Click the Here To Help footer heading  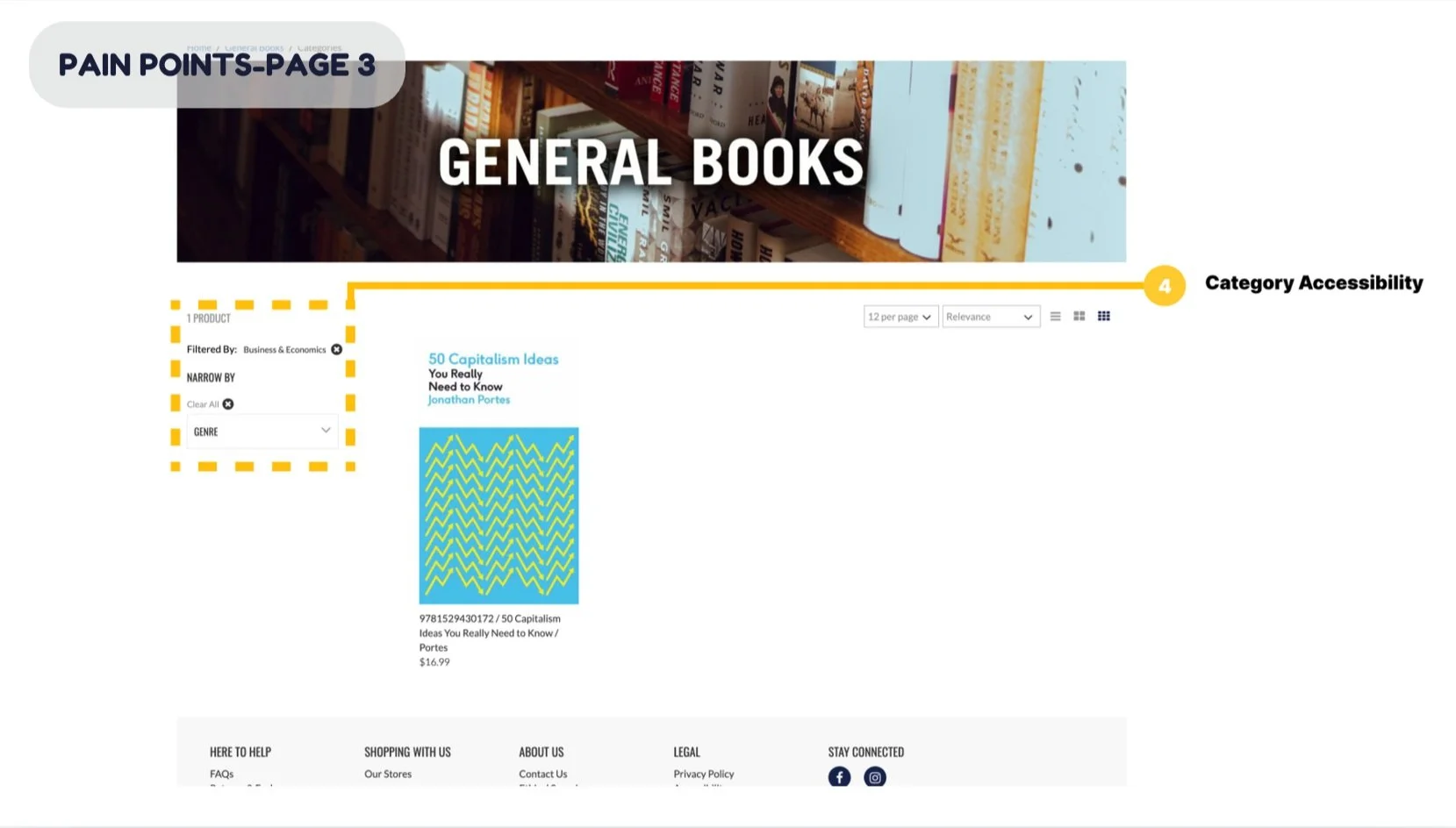tap(240, 752)
